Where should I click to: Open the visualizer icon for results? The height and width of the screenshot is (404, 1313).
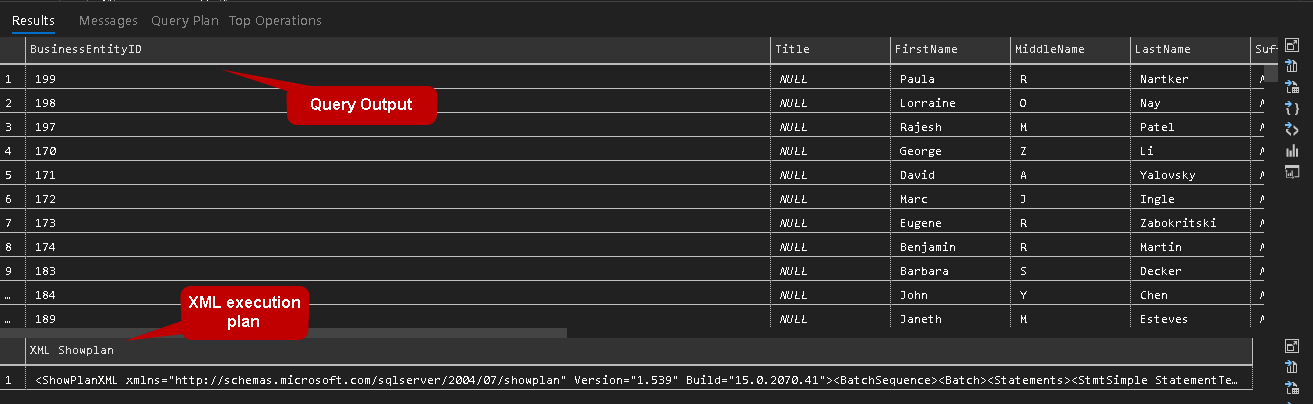click(1291, 171)
